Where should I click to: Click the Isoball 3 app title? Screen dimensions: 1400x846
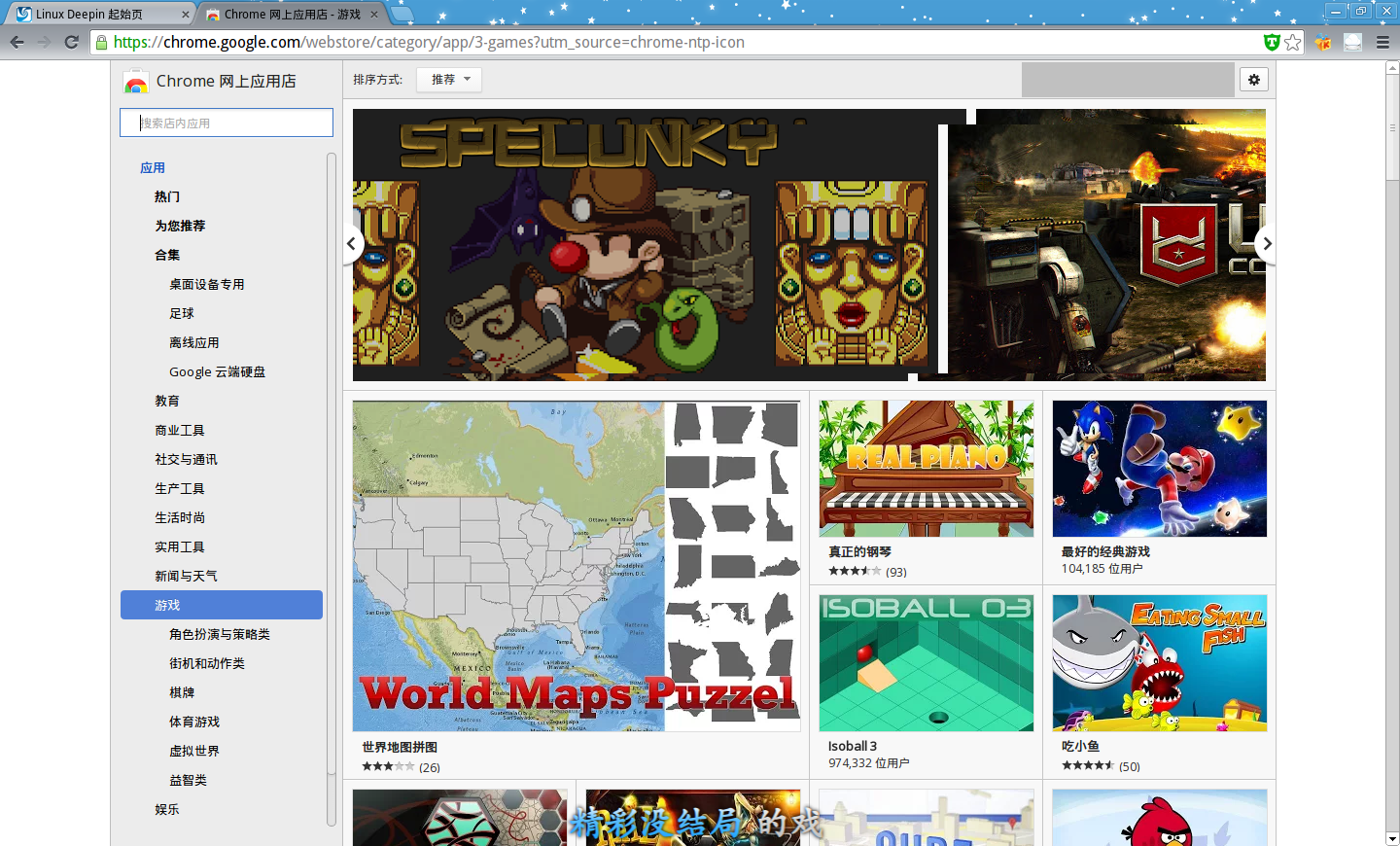853,746
